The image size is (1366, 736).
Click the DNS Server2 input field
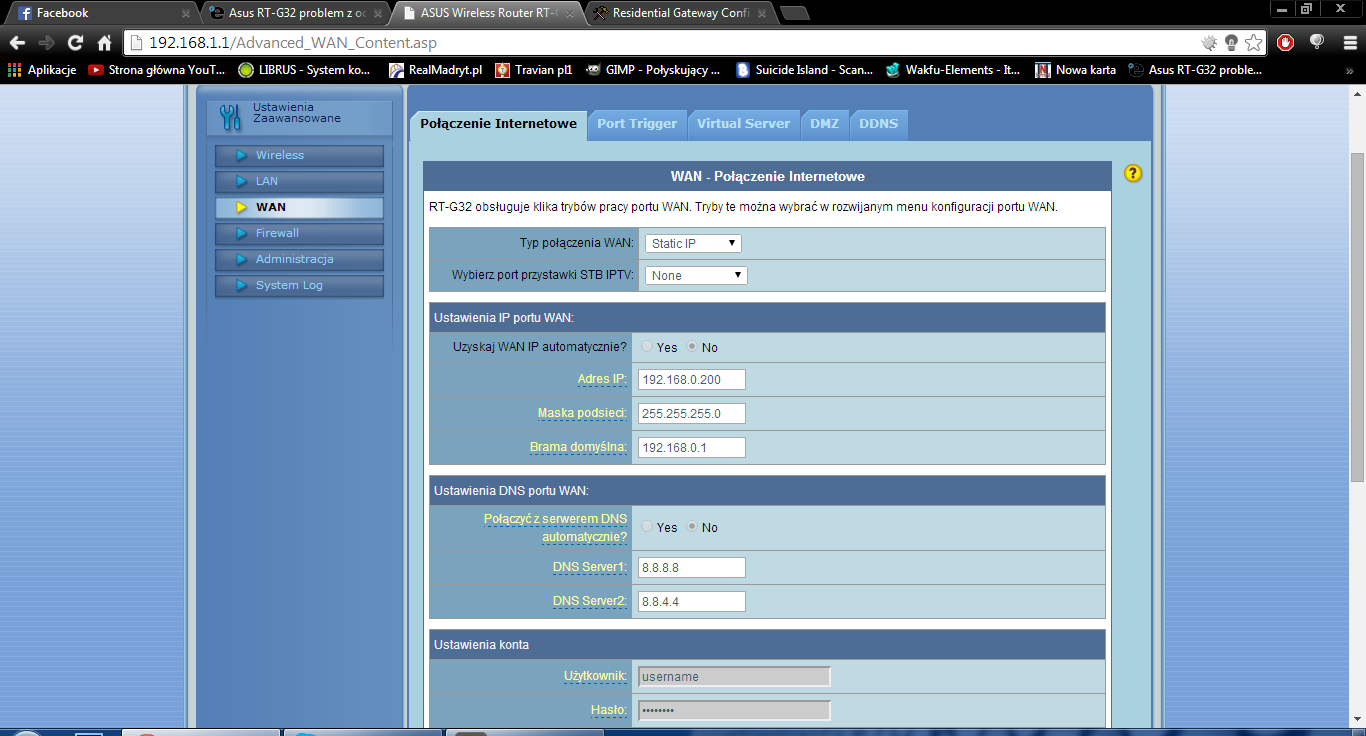point(692,601)
